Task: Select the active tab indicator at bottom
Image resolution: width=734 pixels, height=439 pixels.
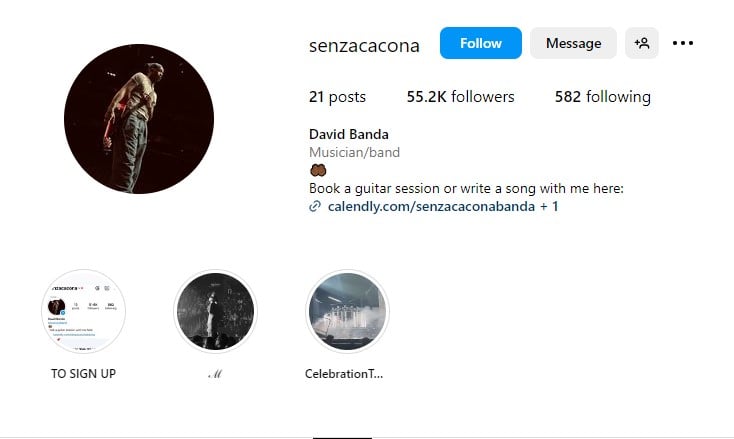Action: coord(342,437)
